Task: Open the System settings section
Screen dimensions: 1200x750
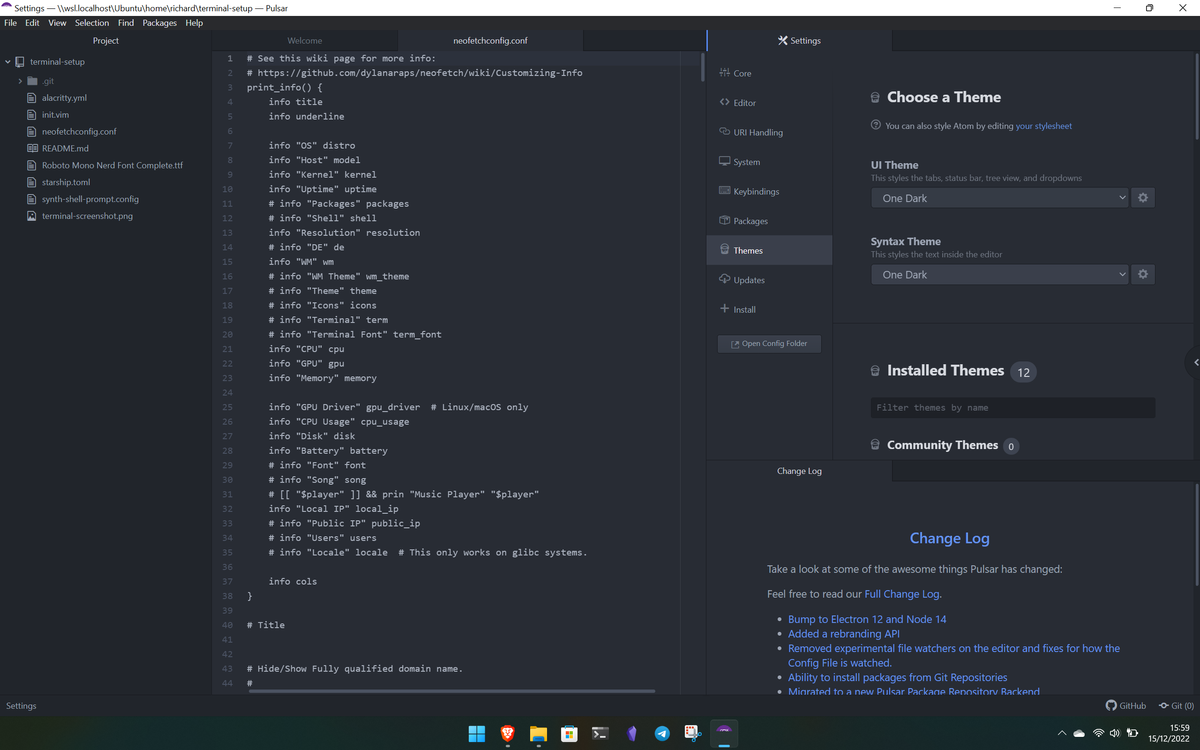Action: pyautogui.click(x=747, y=161)
